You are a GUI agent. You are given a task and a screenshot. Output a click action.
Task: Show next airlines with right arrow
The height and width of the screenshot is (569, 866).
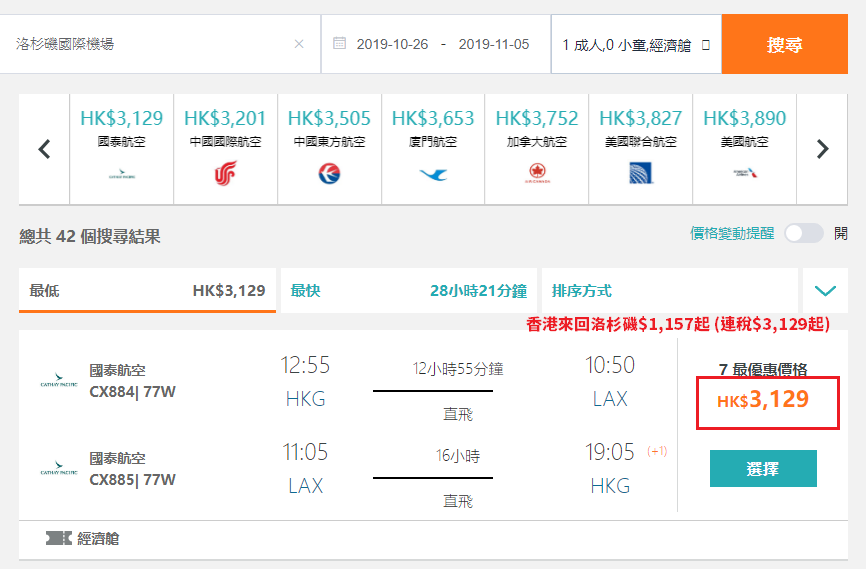click(x=822, y=149)
